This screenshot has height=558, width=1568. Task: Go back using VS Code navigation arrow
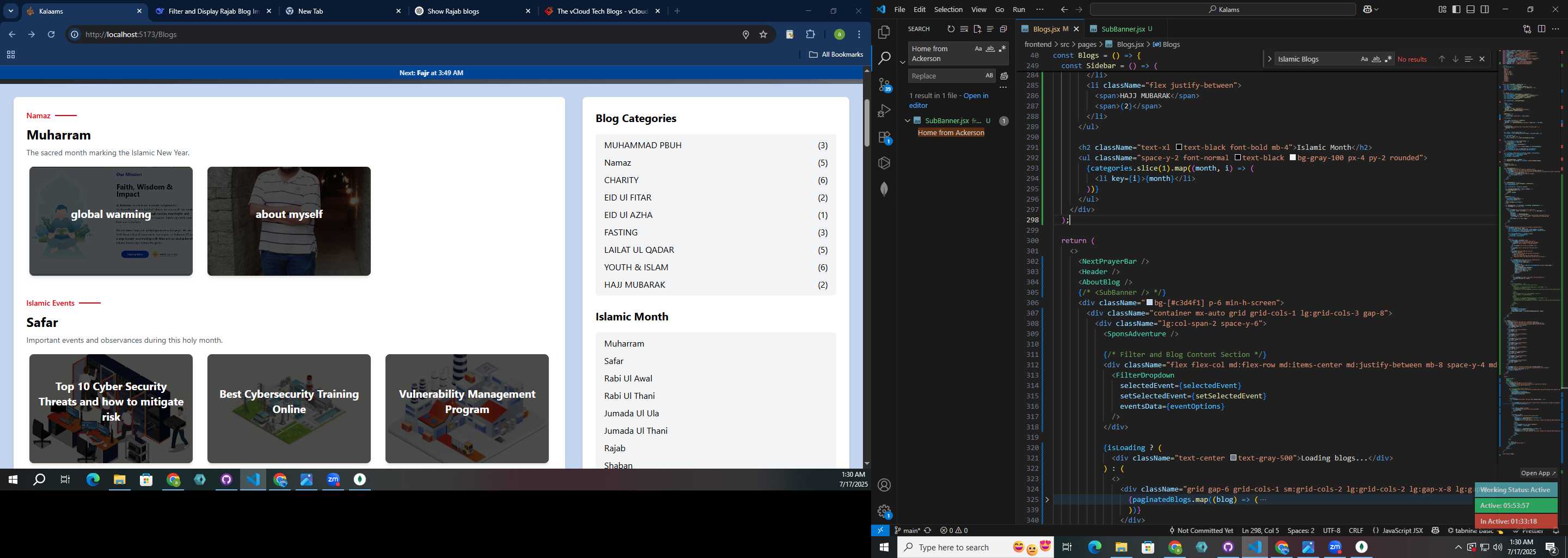point(1063,9)
